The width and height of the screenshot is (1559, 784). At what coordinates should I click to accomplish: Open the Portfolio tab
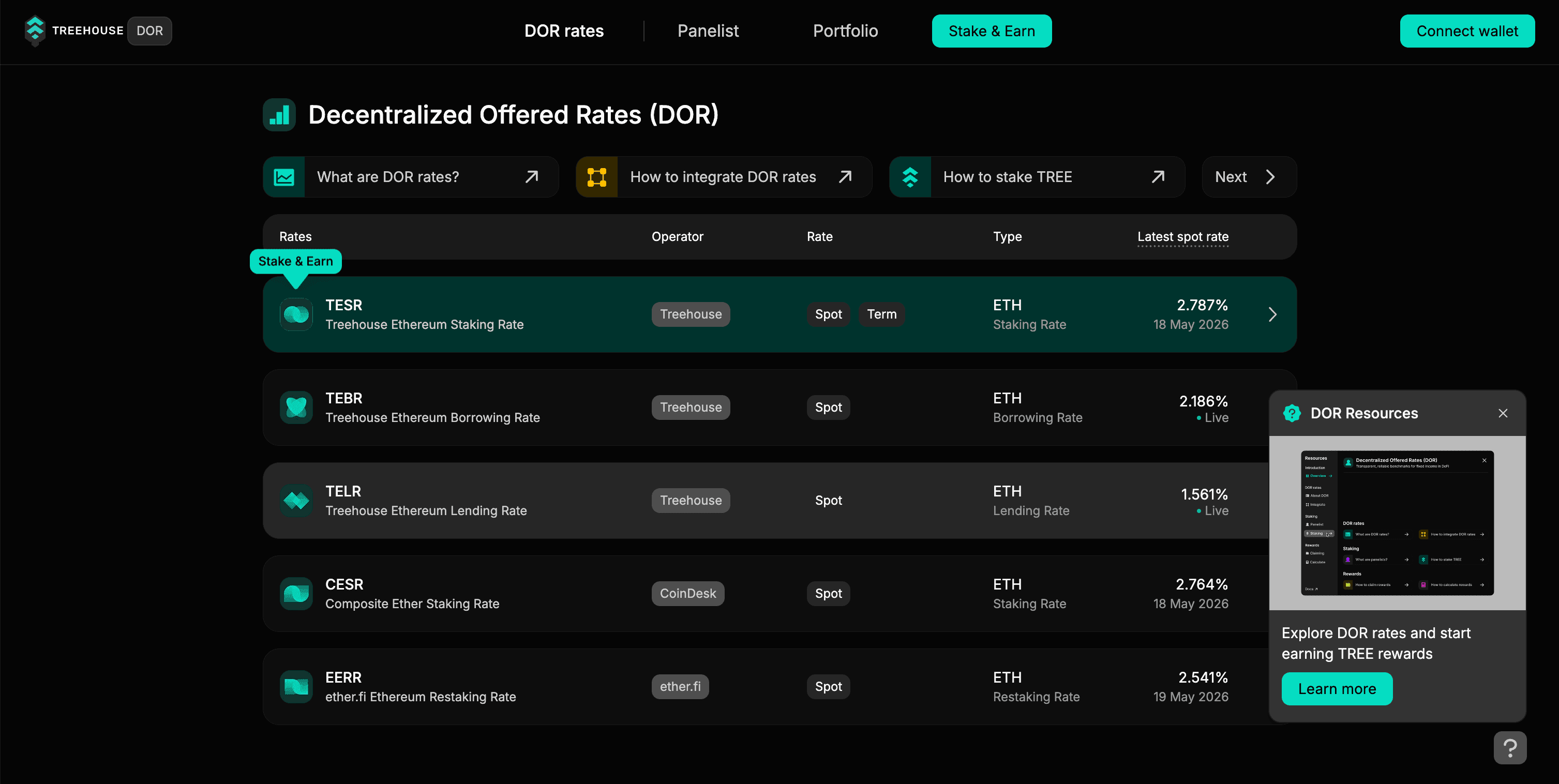point(845,31)
